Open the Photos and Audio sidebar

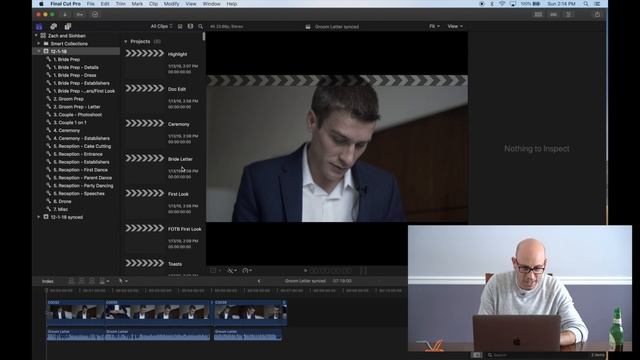pos(53,27)
